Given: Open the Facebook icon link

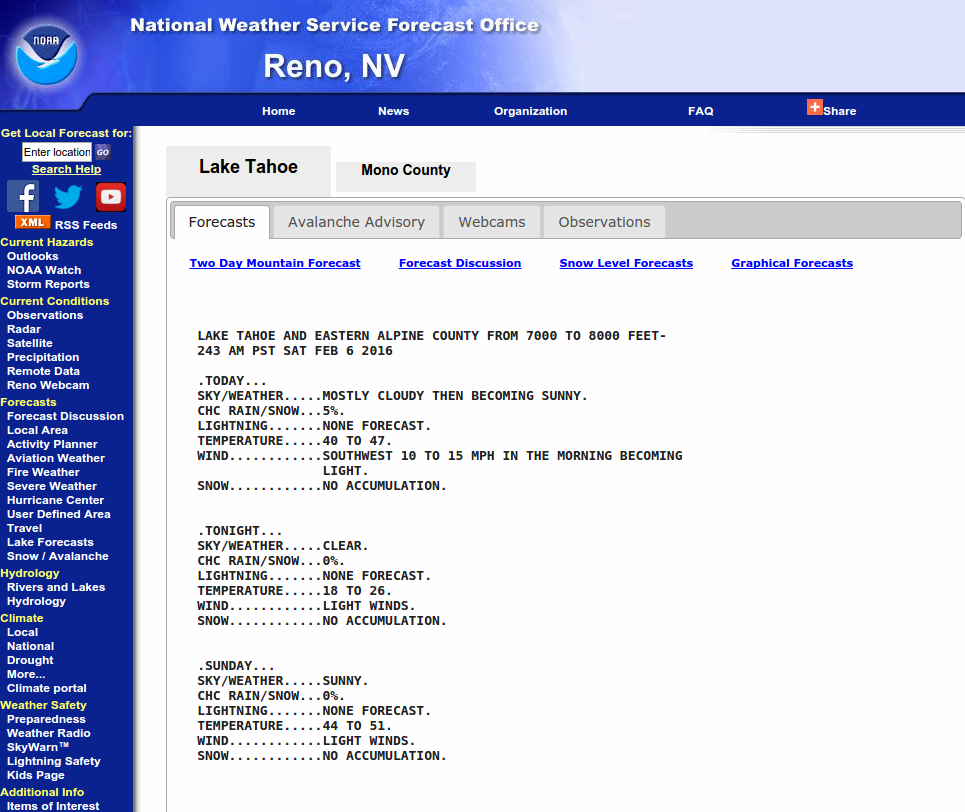Looking at the screenshot, I should coord(23,196).
